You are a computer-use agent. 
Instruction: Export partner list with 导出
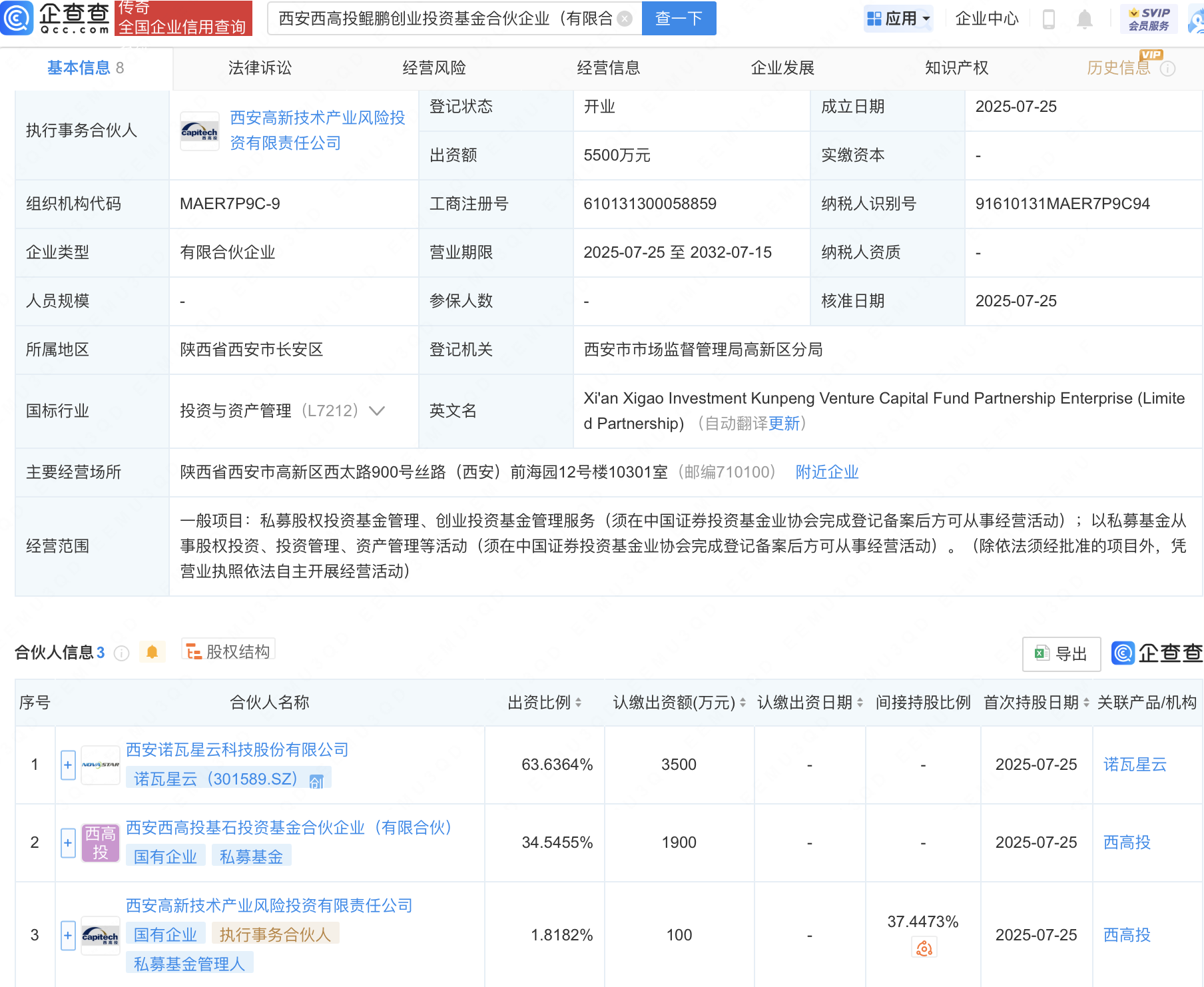1061,654
